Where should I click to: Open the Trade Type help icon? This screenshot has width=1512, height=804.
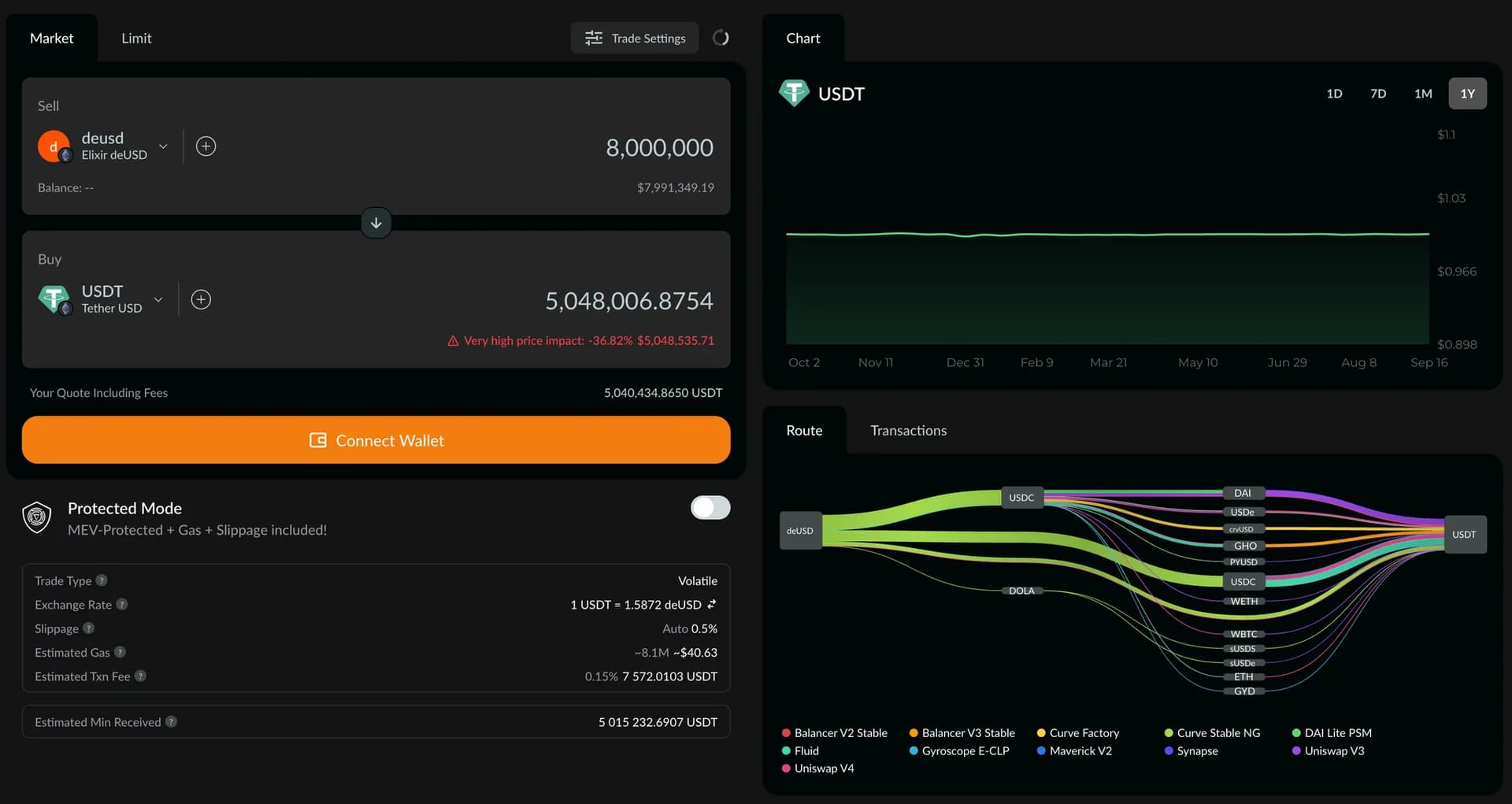(102, 580)
